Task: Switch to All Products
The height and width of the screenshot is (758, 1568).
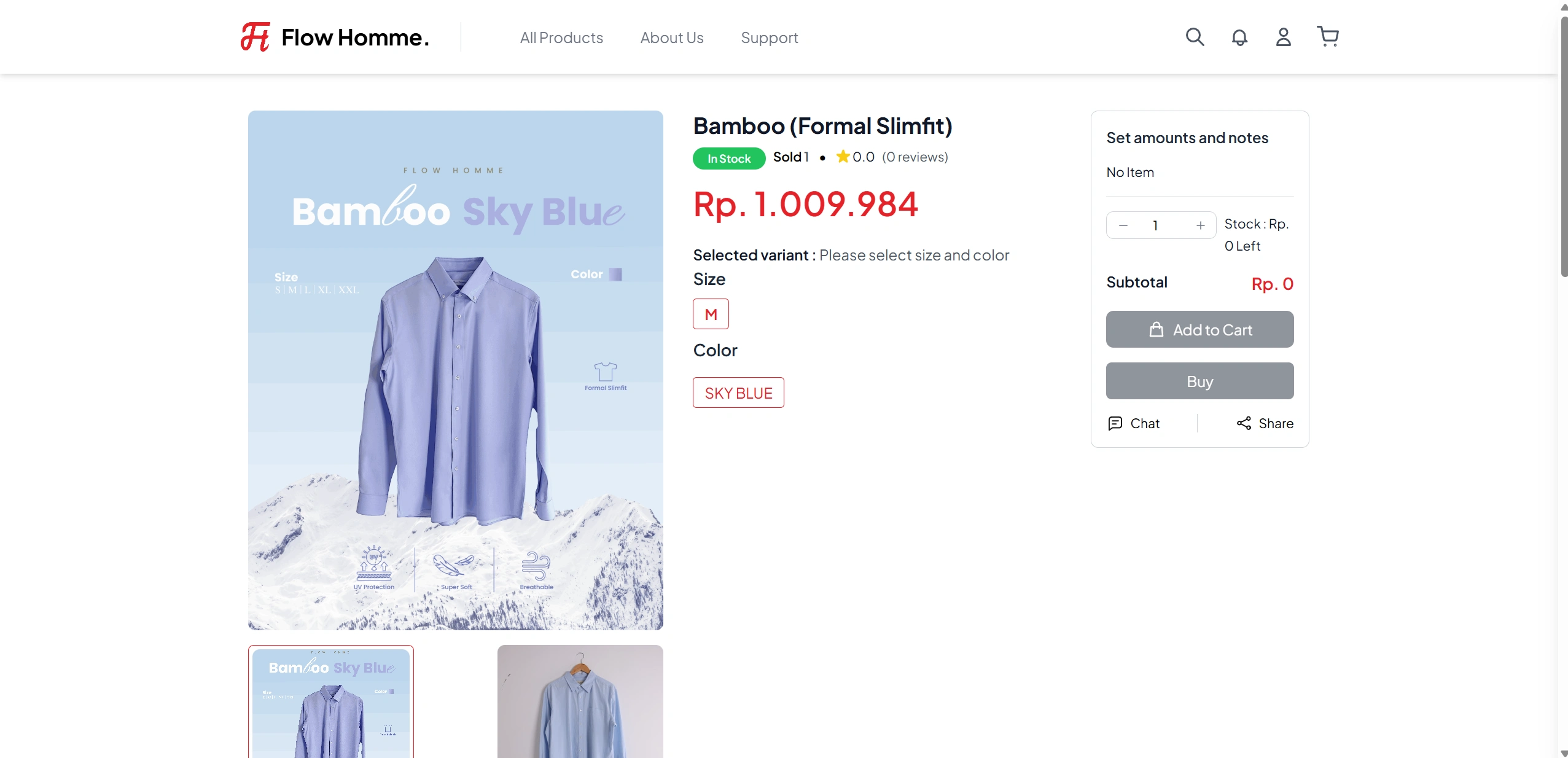Action: pos(561,37)
